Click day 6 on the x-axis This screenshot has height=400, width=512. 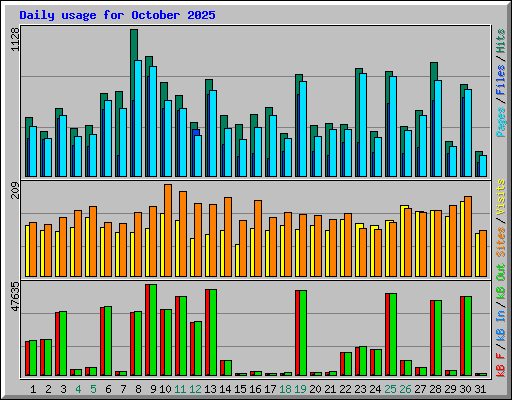(108, 389)
